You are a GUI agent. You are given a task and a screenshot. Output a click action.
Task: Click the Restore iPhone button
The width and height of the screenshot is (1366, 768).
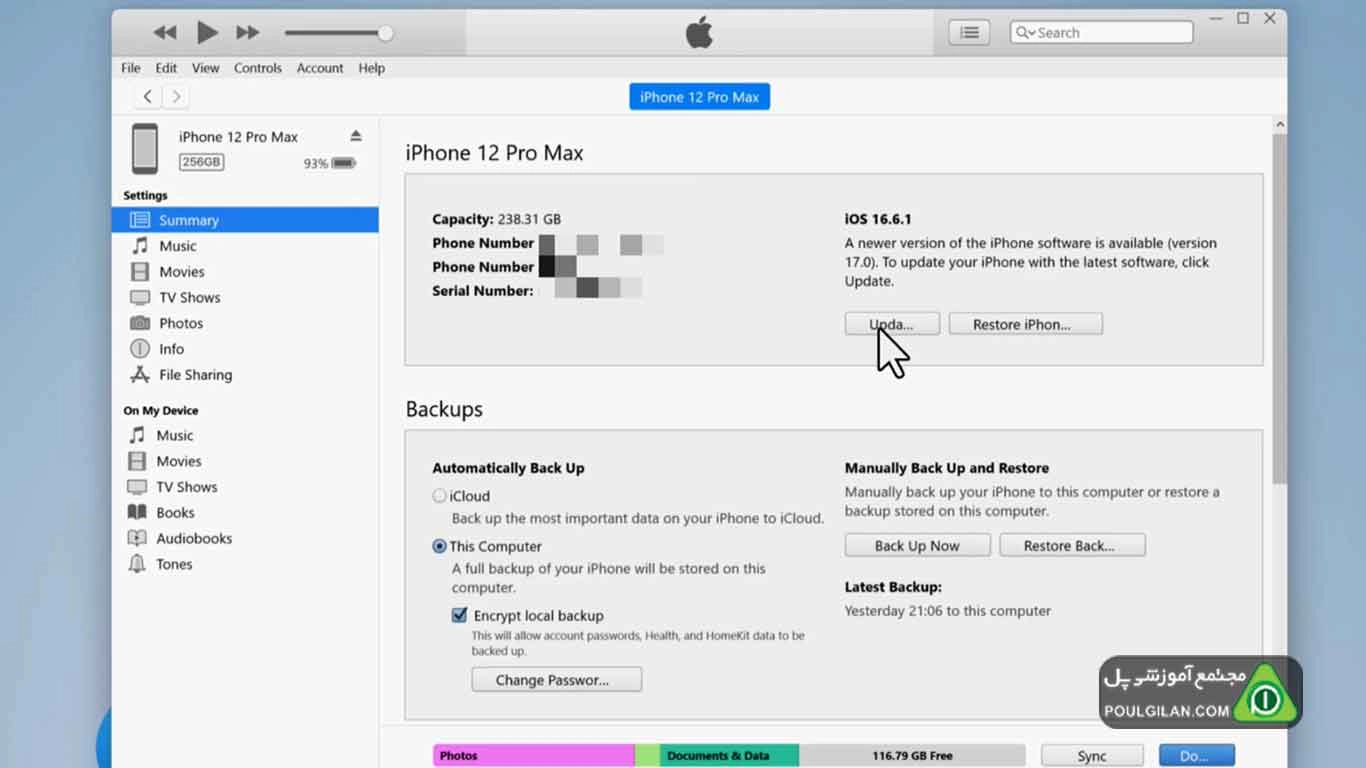pyautogui.click(x=1025, y=324)
